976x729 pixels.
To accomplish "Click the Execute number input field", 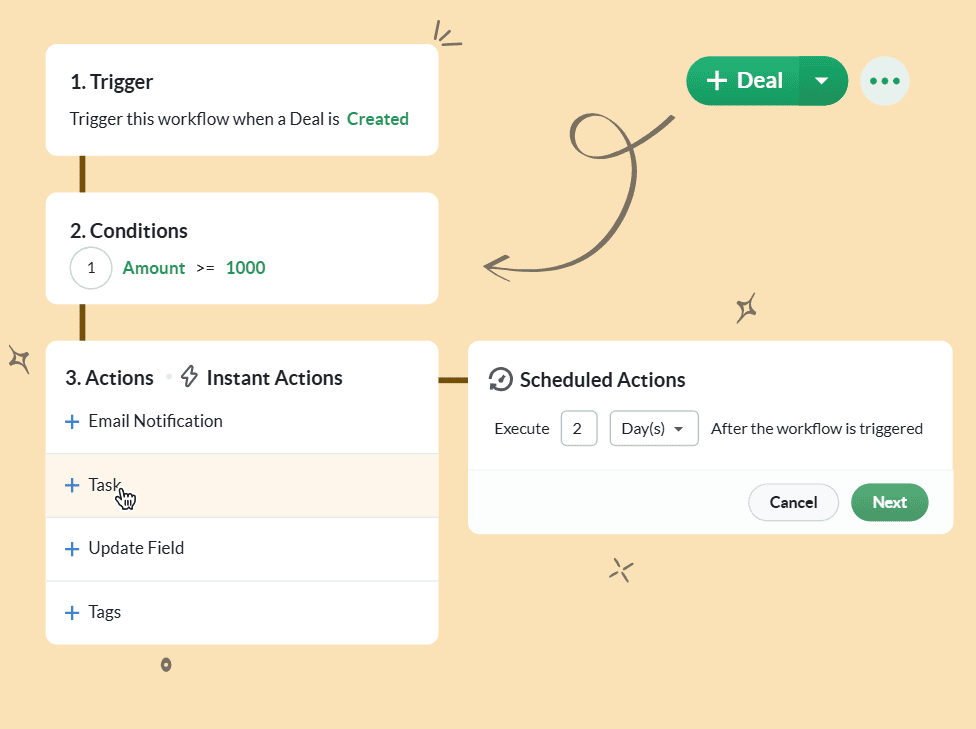I will coord(579,428).
